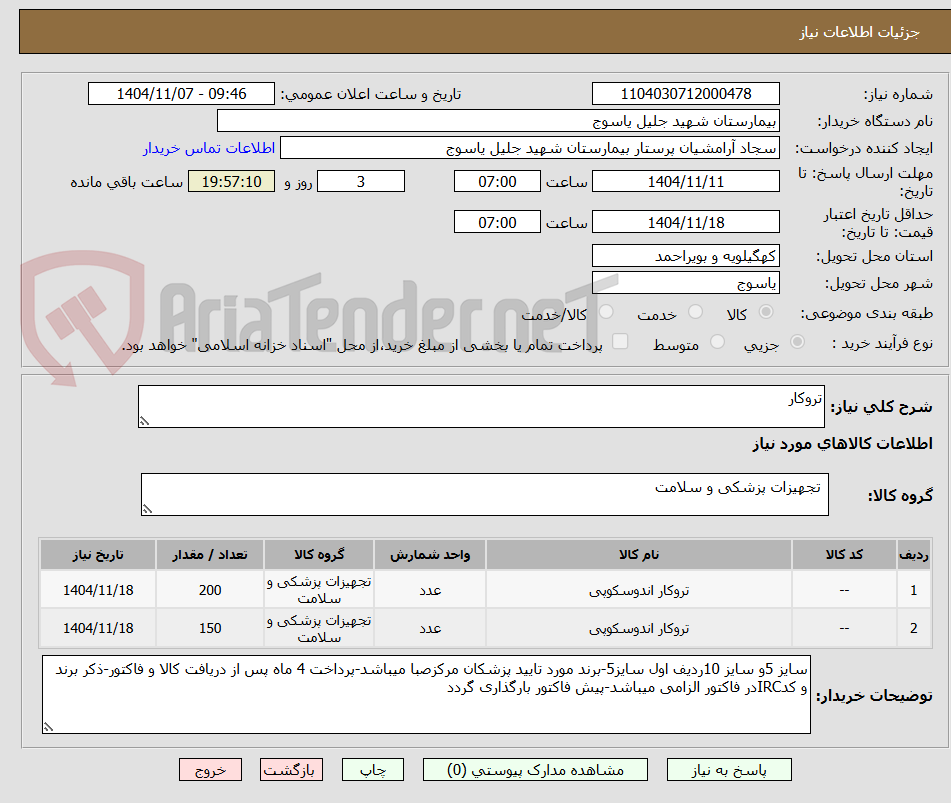Image resolution: width=951 pixels, height=803 pixels.
Task: Click the کد کالا column header
Action: click(844, 554)
